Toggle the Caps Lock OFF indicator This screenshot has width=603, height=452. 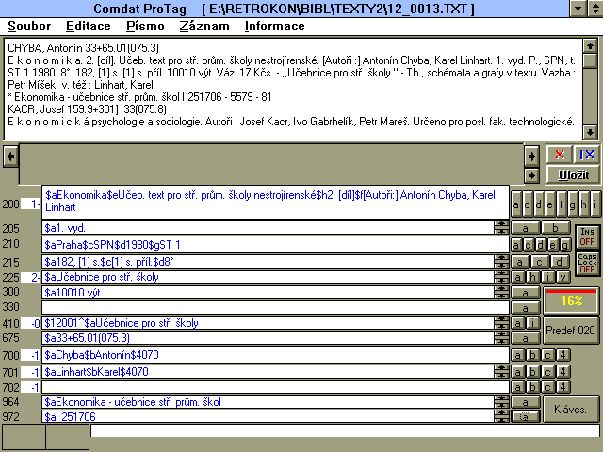(x=586, y=264)
